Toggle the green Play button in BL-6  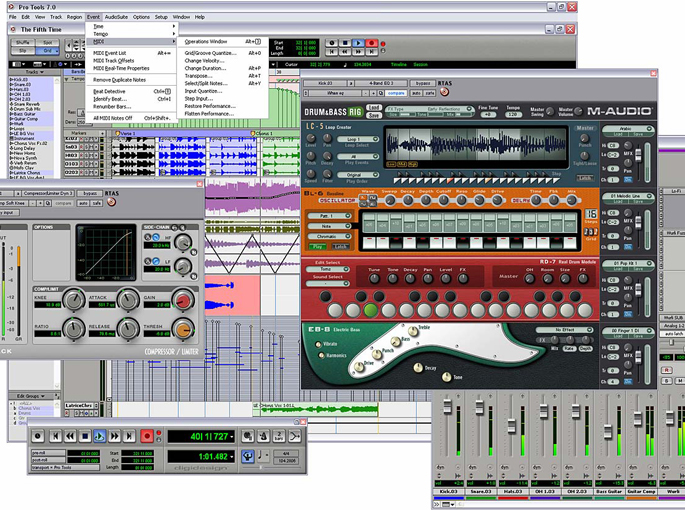(x=317, y=246)
